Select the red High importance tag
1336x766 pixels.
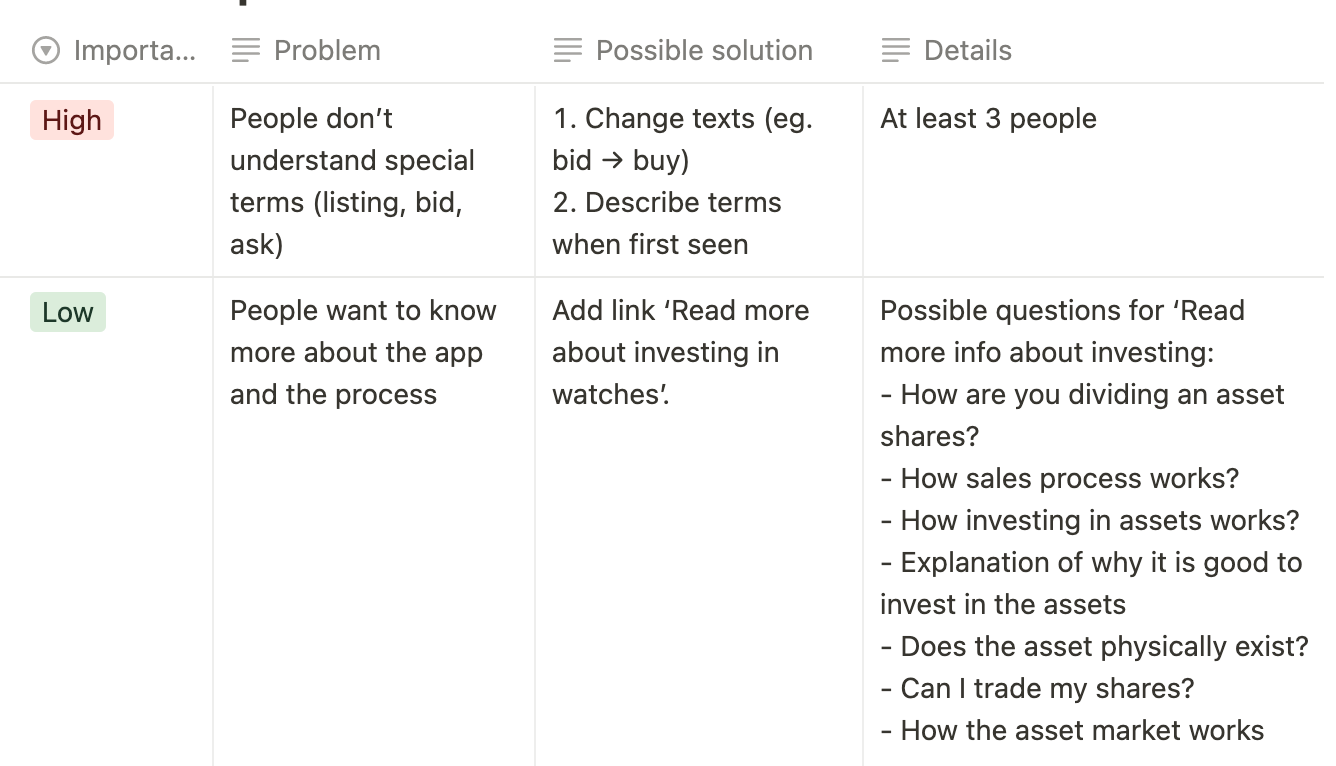point(72,121)
